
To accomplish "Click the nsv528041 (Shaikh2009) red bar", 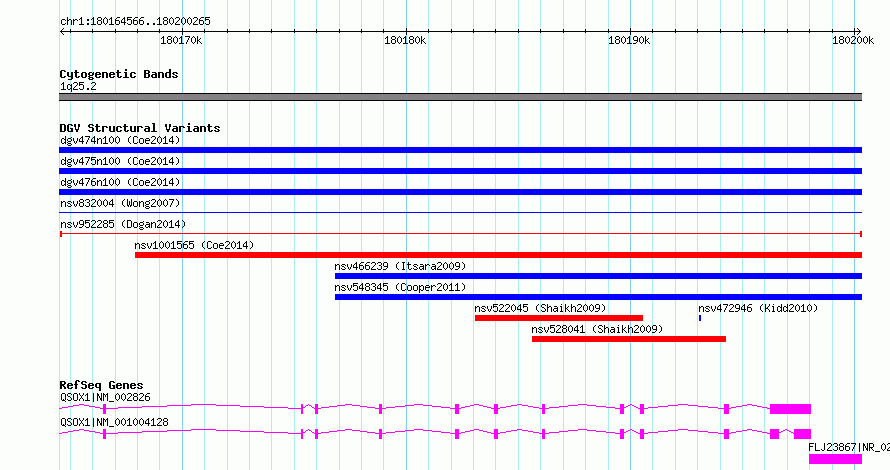I will 629,339.
